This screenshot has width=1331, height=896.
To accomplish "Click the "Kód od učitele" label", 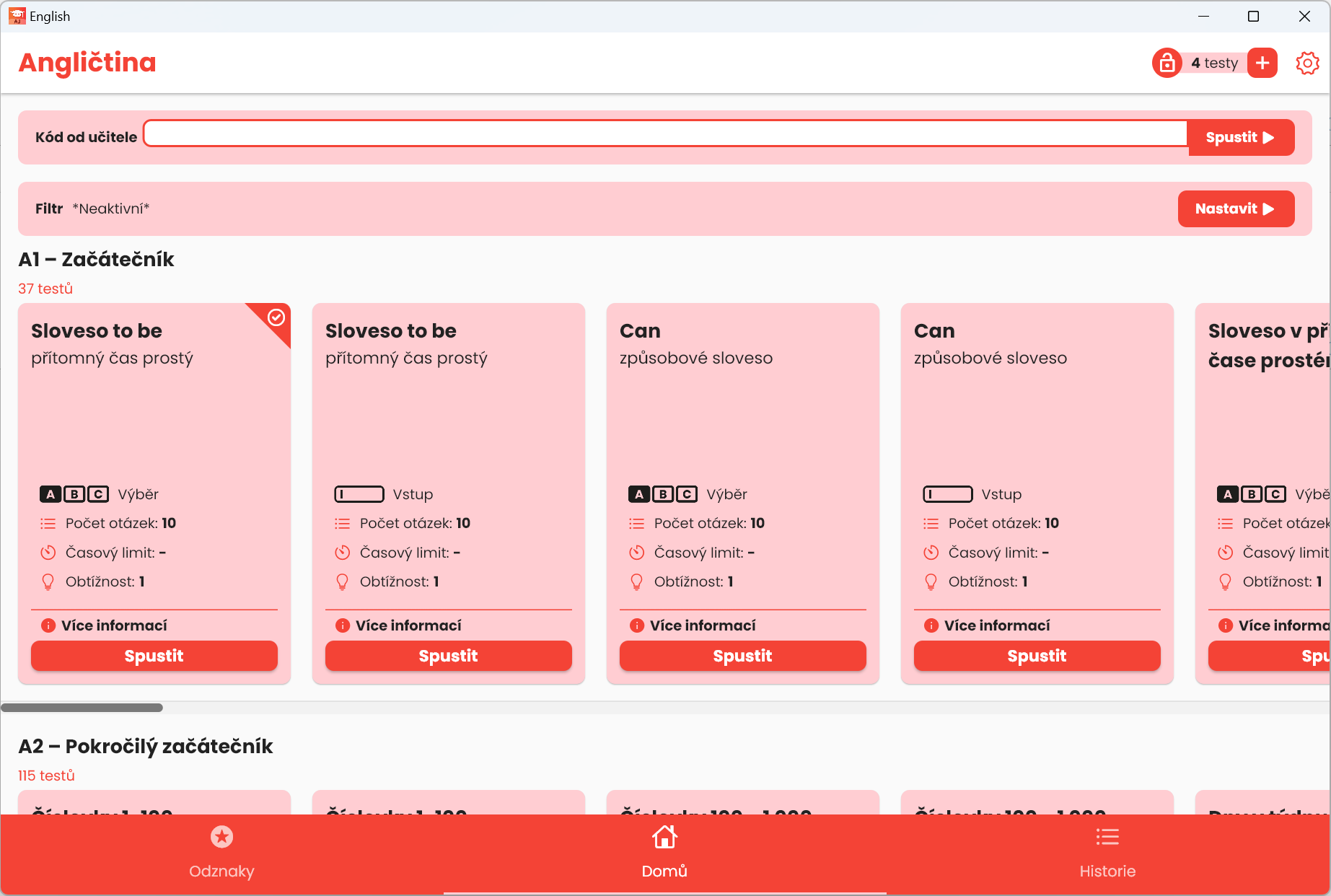I will coord(86,137).
